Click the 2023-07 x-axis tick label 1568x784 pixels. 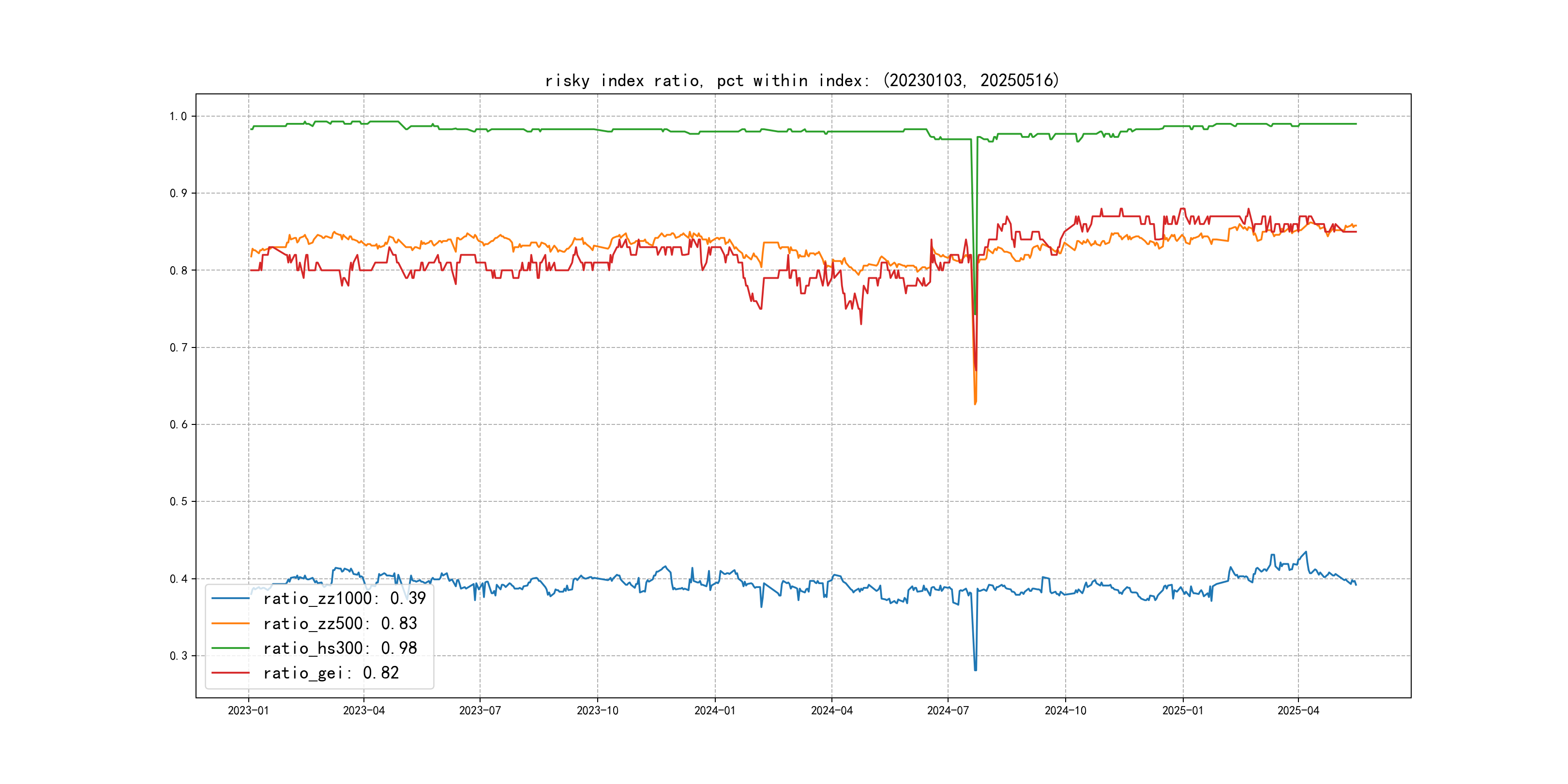coord(480,711)
